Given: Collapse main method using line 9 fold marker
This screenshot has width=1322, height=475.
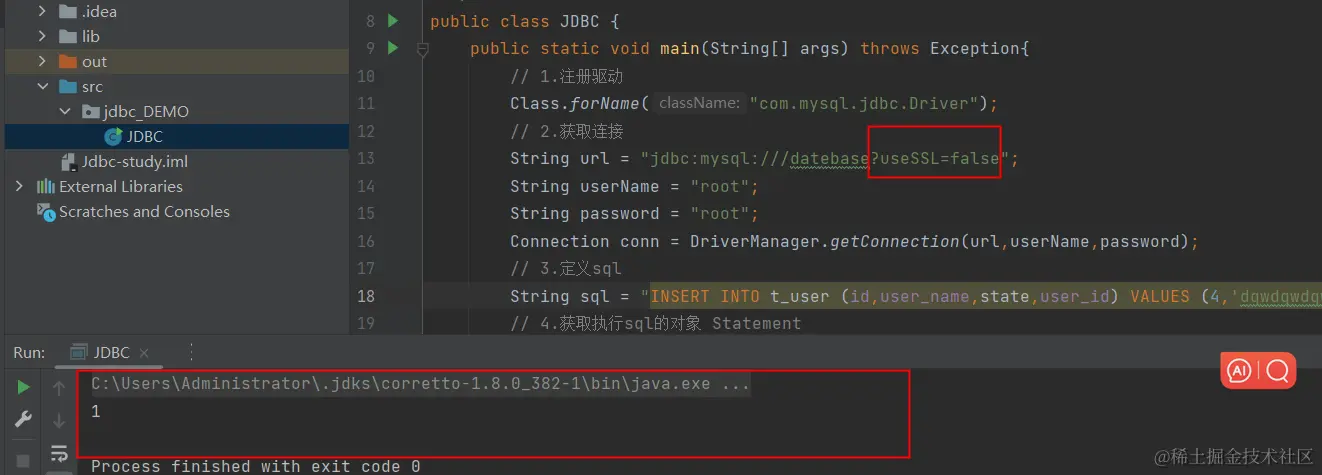Looking at the screenshot, I should click(423, 48).
